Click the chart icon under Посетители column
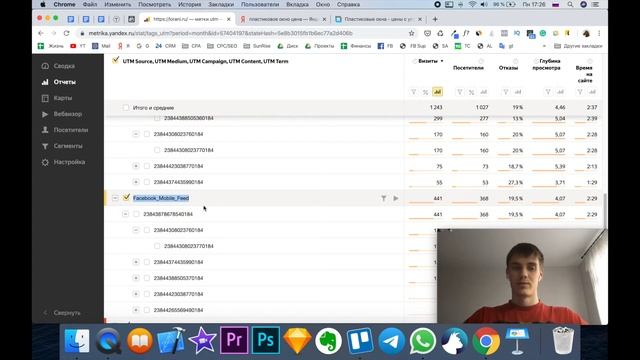 [x=484, y=92]
